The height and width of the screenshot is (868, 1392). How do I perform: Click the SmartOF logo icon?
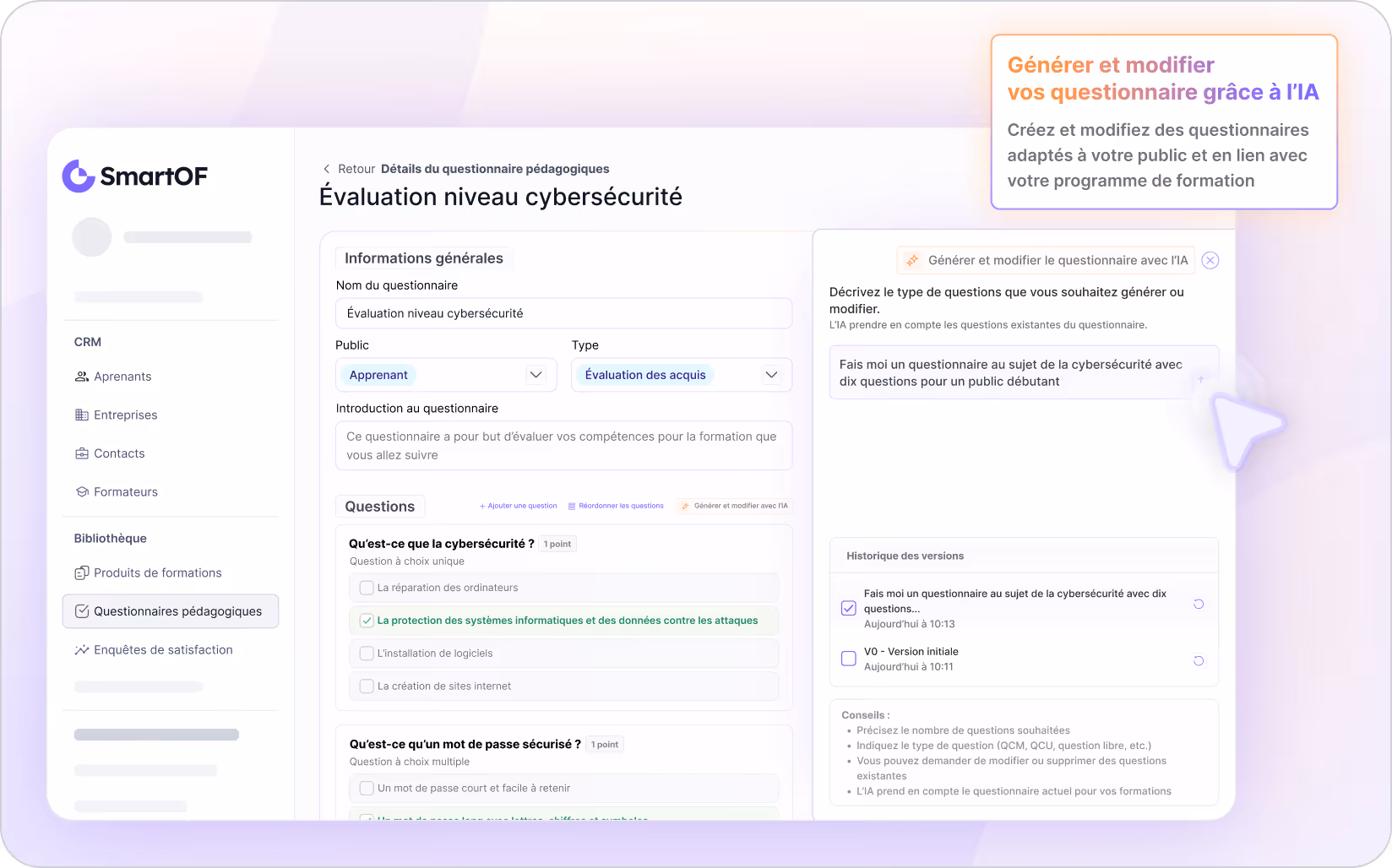tap(77, 176)
